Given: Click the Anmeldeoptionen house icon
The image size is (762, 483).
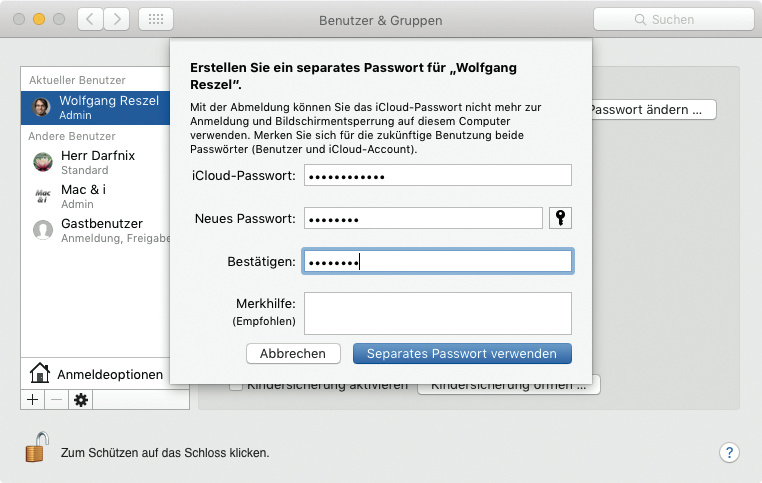Looking at the screenshot, I should 40,374.
